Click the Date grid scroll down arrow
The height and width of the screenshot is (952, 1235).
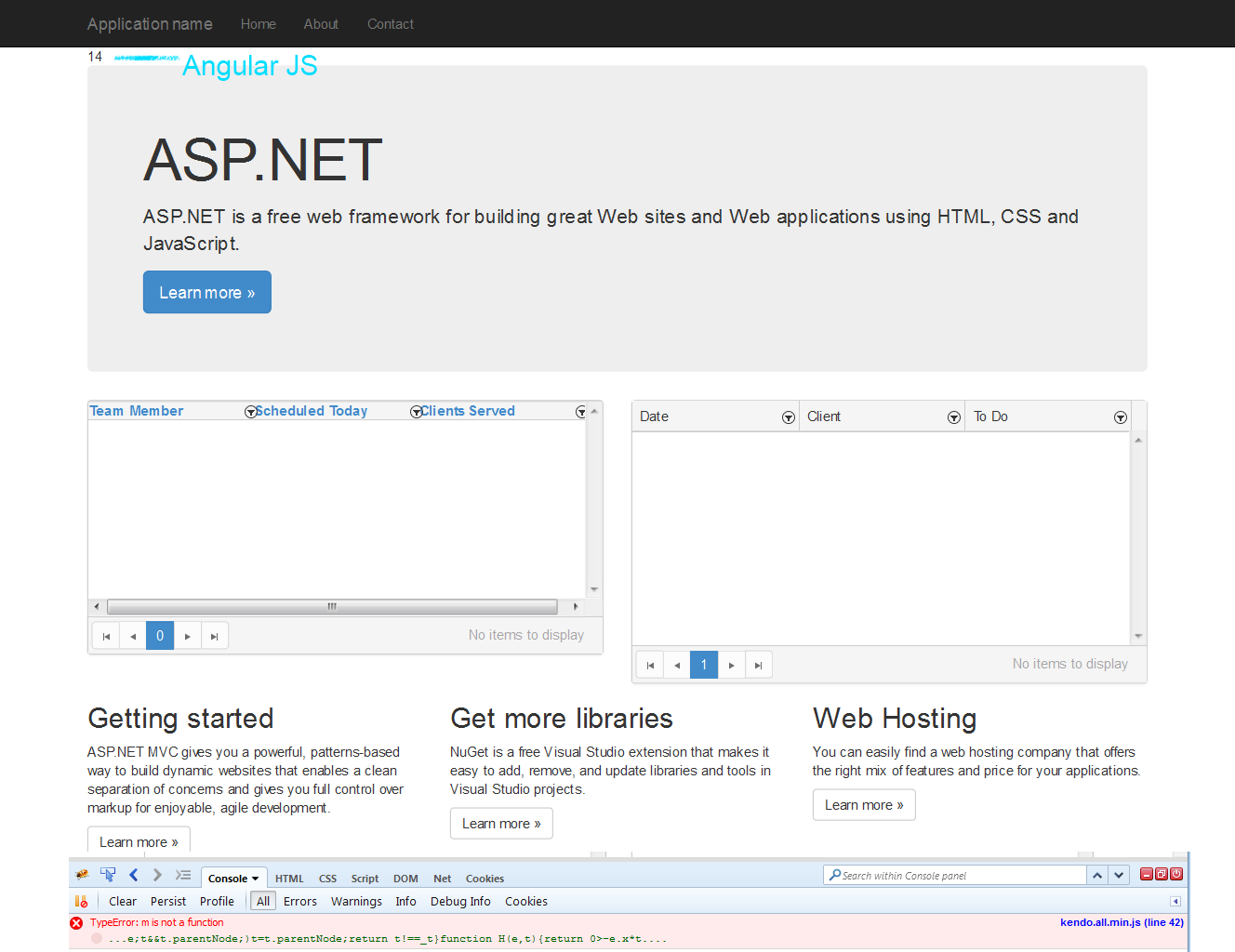point(1138,637)
